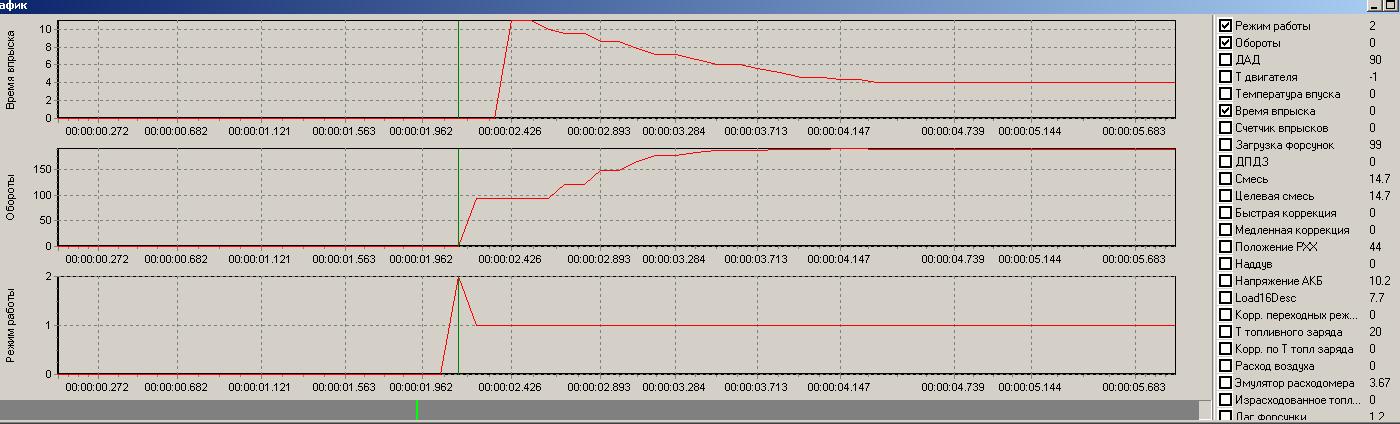
Task: Enable Расход воздуха checkbox
Action: pyautogui.click(x=1226, y=366)
